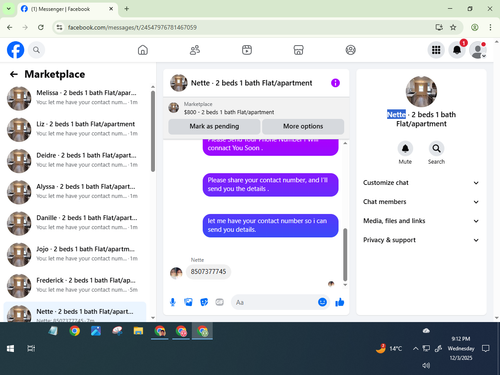
Task: Choose a GIF from the GIF icon
Action: [x=220, y=302]
